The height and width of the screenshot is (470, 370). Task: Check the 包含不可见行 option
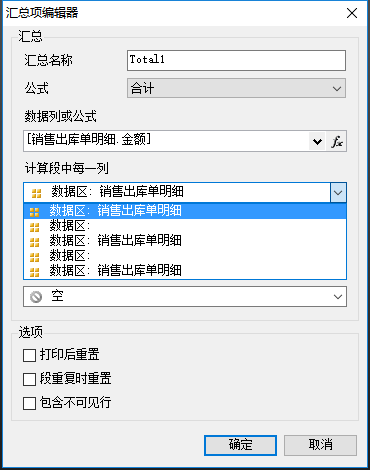click(x=29, y=403)
